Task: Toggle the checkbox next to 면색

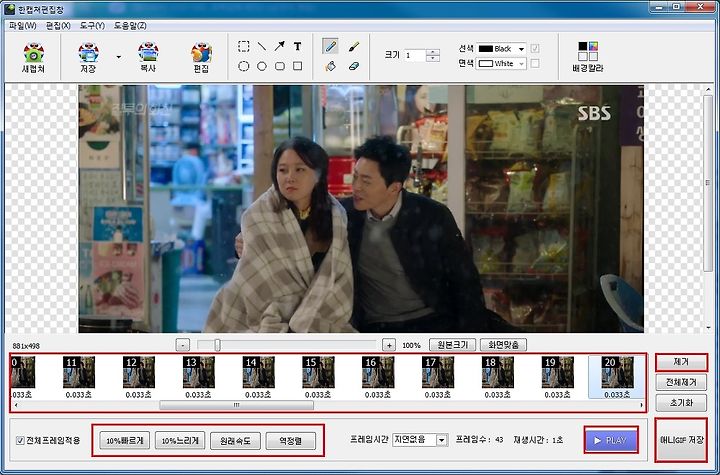Action: pos(535,63)
